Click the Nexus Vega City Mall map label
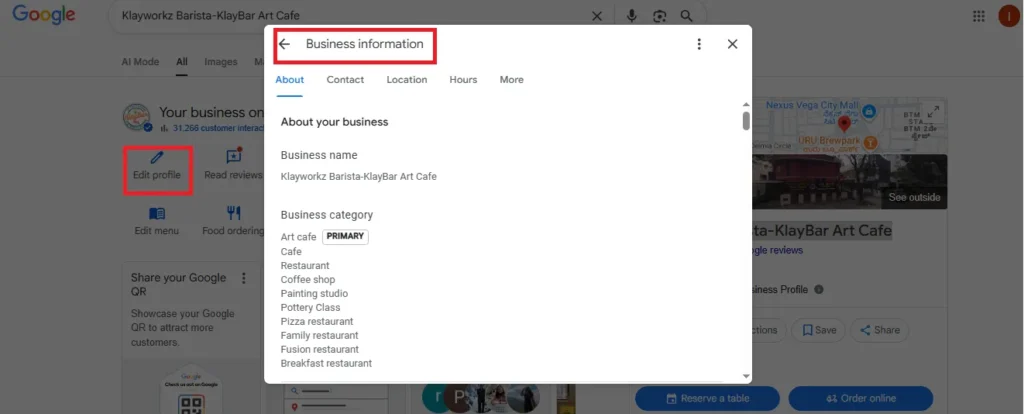This screenshot has width=1024, height=414. tap(812, 104)
